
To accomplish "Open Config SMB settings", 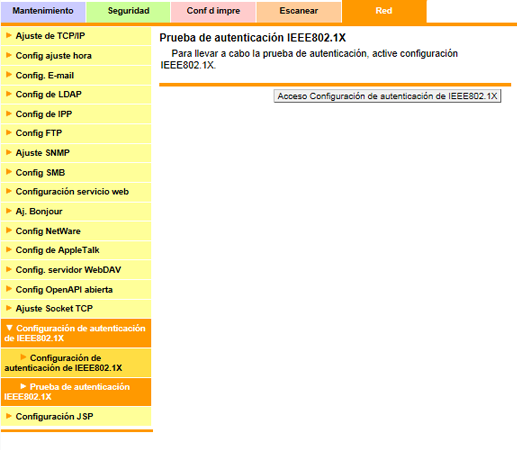I will [76, 172].
